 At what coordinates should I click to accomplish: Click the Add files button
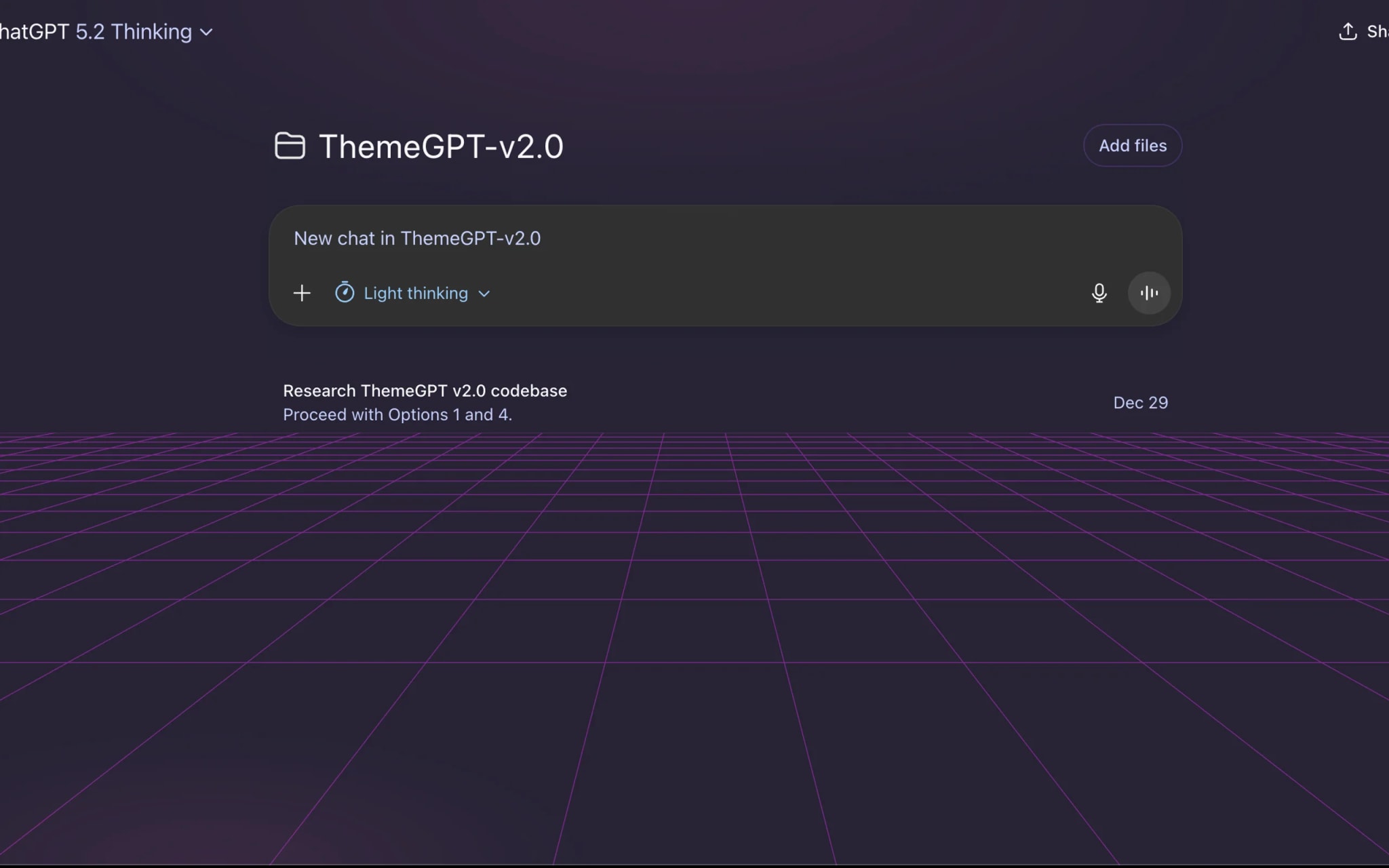(x=1132, y=146)
